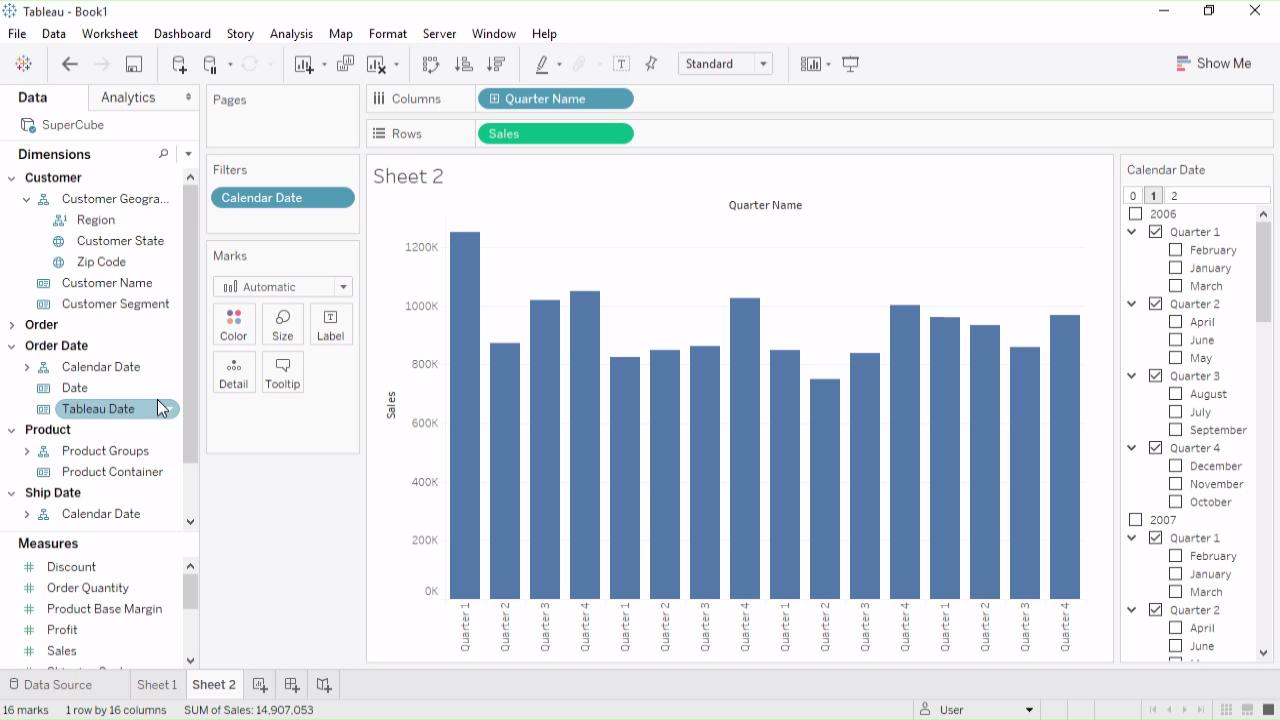Switch to the Sheet 1 tab

pyautogui.click(x=157, y=685)
